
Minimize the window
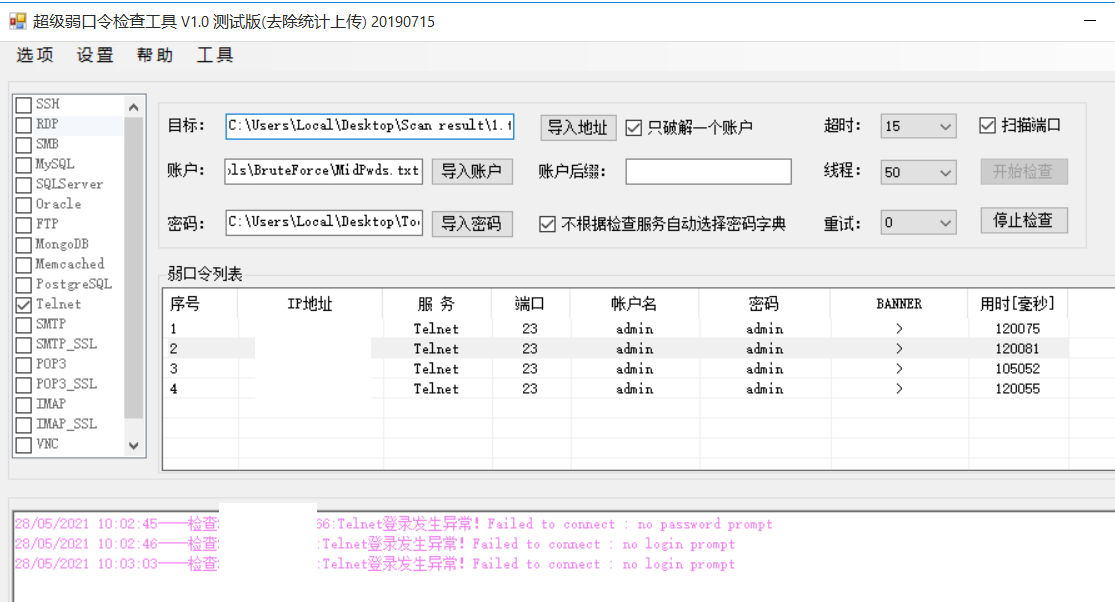tap(1091, 21)
